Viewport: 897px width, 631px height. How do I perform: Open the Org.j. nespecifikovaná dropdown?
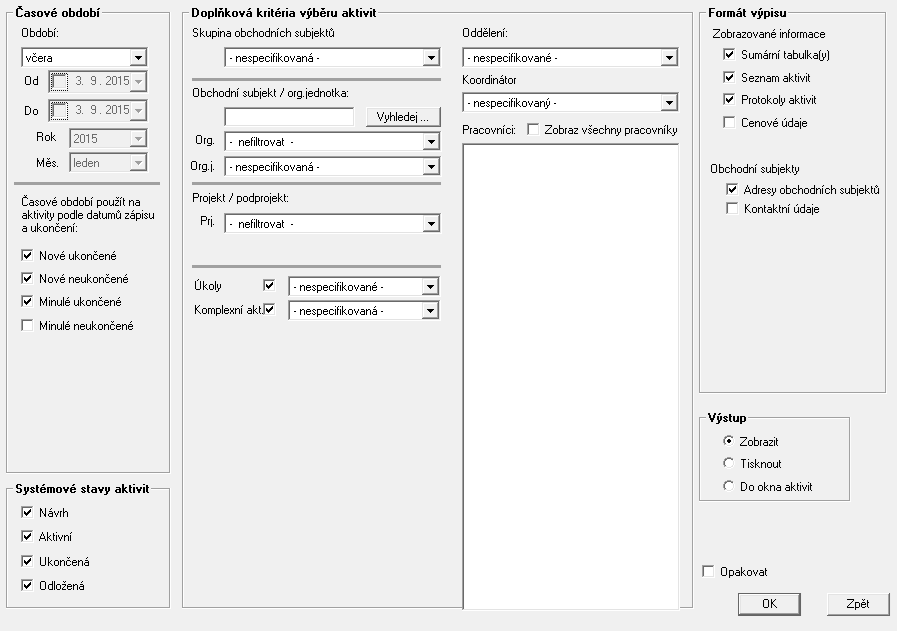(x=332, y=167)
